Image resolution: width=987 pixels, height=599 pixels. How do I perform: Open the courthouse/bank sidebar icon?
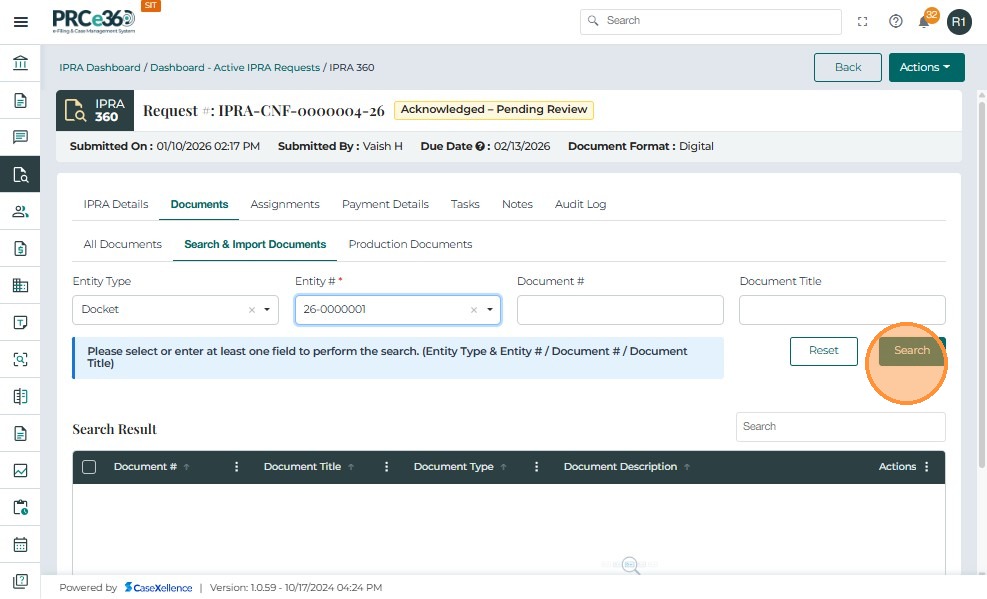[20, 63]
